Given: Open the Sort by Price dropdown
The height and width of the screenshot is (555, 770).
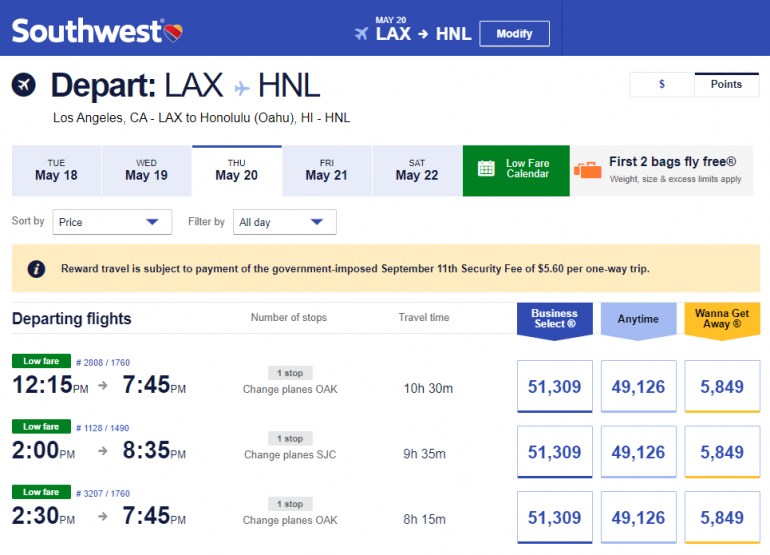Looking at the screenshot, I should click(x=113, y=222).
